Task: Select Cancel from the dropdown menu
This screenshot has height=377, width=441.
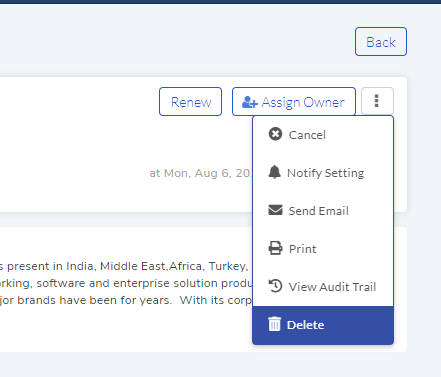Action: (323, 135)
